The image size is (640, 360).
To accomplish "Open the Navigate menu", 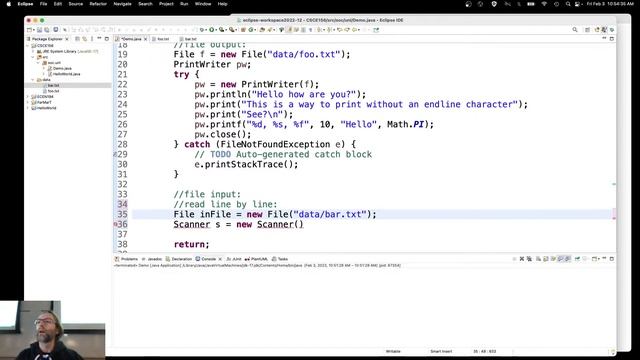I will [x=122, y=4].
